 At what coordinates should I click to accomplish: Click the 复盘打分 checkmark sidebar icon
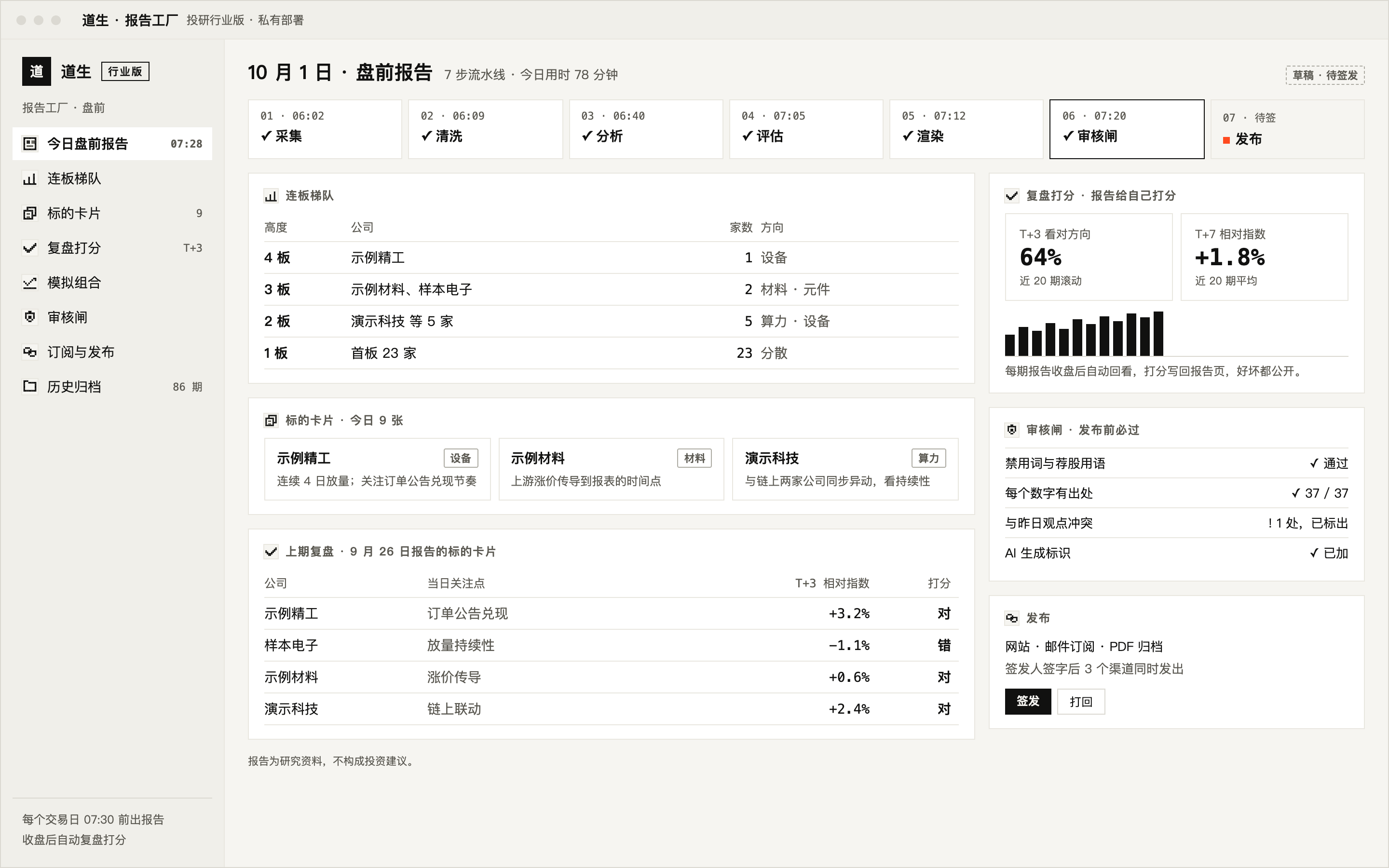[x=30, y=248]
